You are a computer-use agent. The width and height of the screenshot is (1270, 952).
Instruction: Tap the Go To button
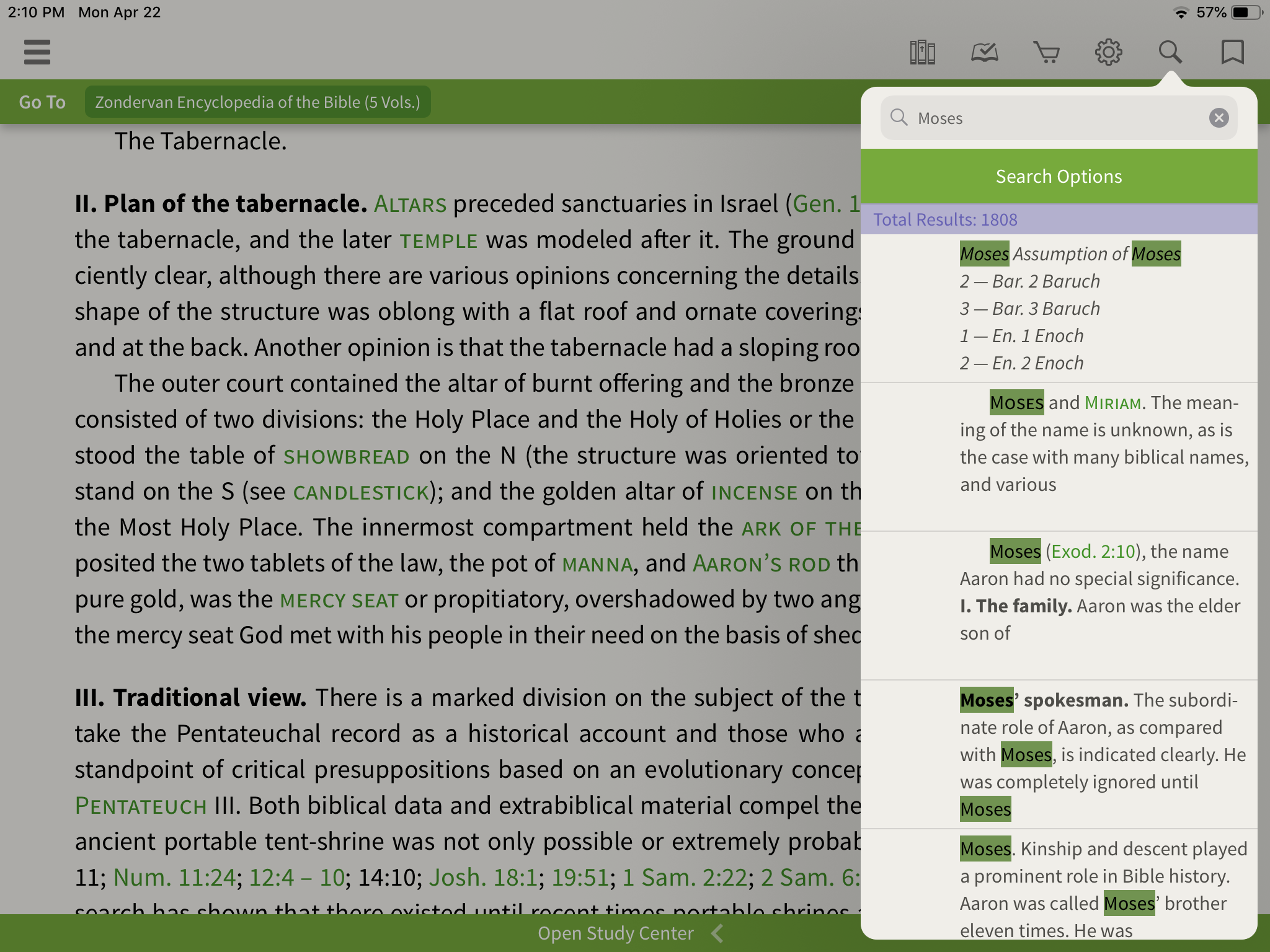(42, 102)
